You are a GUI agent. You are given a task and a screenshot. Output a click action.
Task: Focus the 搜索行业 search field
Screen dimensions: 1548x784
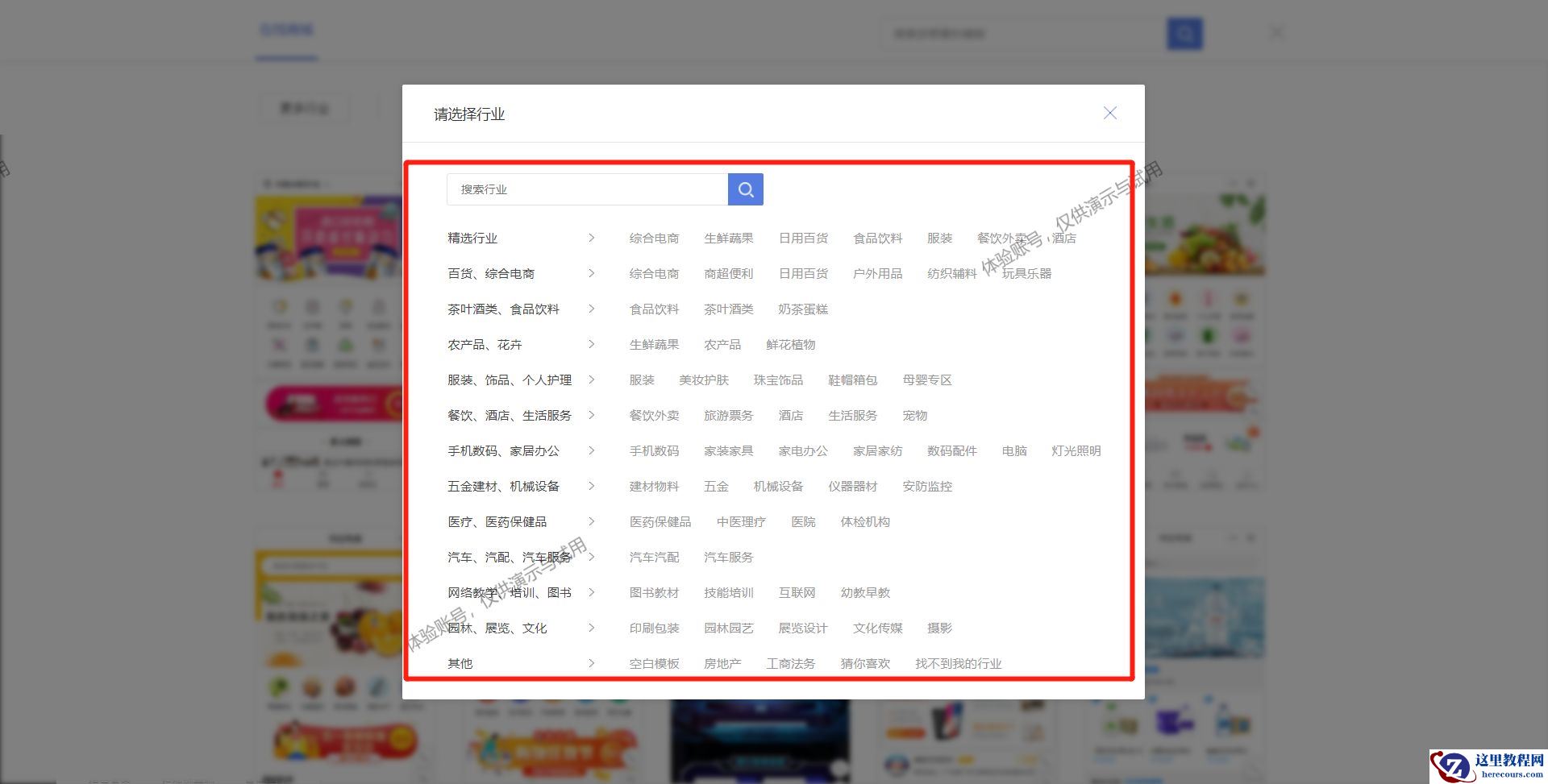[587, 189]
